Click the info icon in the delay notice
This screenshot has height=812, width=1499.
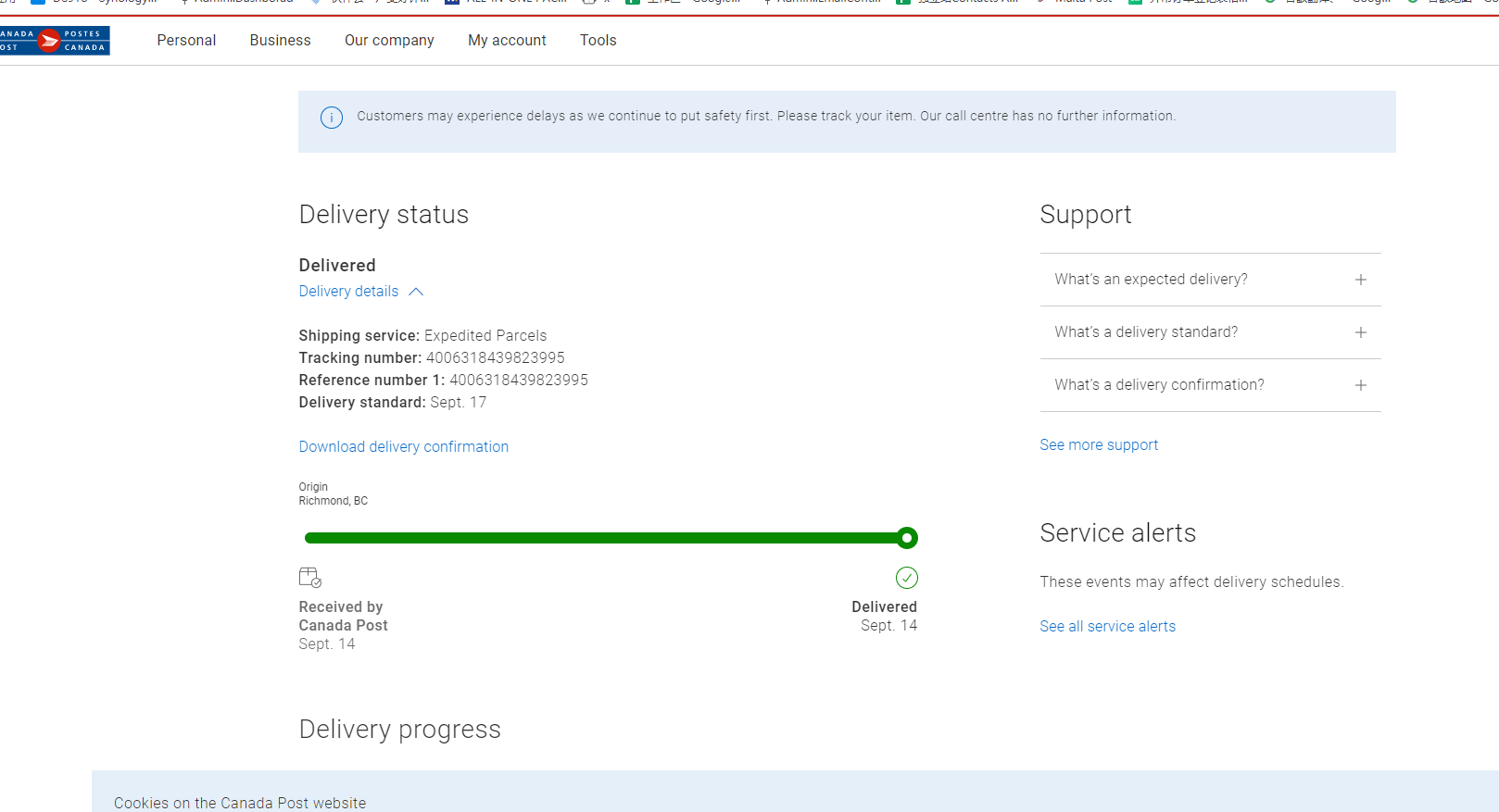[x=331, y=118]
